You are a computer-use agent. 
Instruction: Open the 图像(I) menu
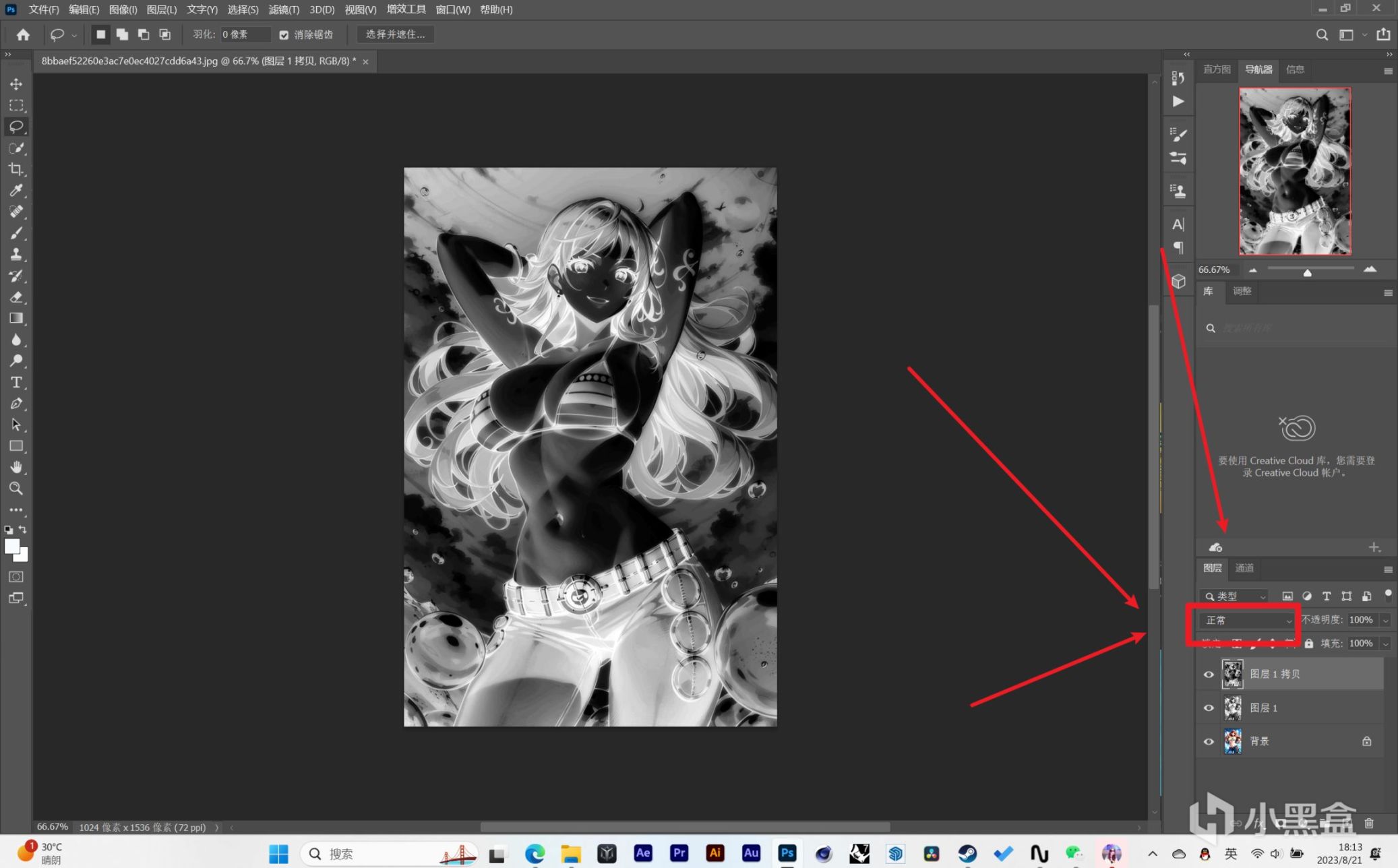[123, 9]
